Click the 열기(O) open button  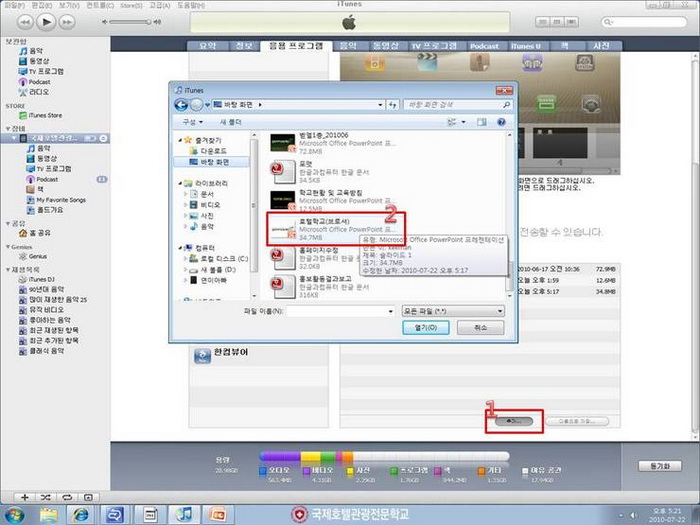click(425, 327)
